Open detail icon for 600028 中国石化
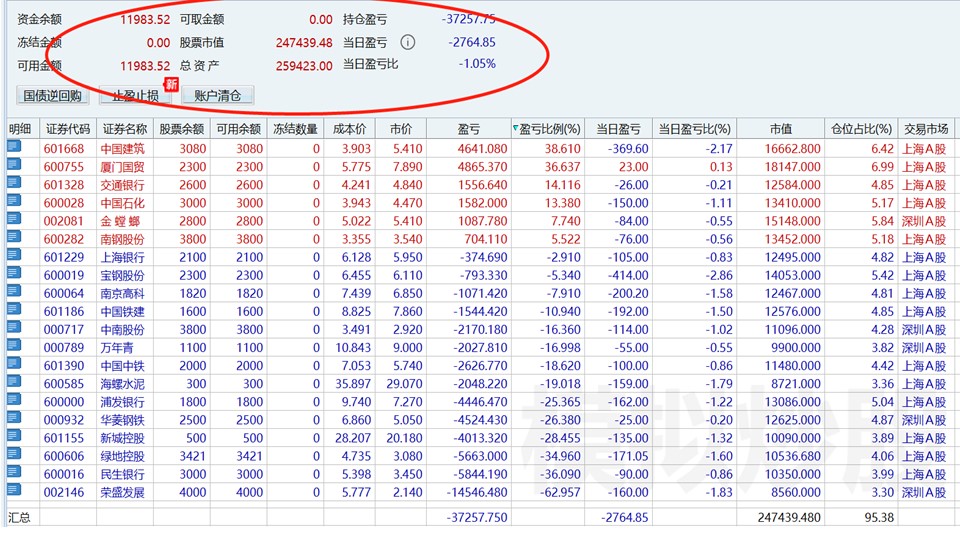The image size is (960, 540). [x=14, y=201]
